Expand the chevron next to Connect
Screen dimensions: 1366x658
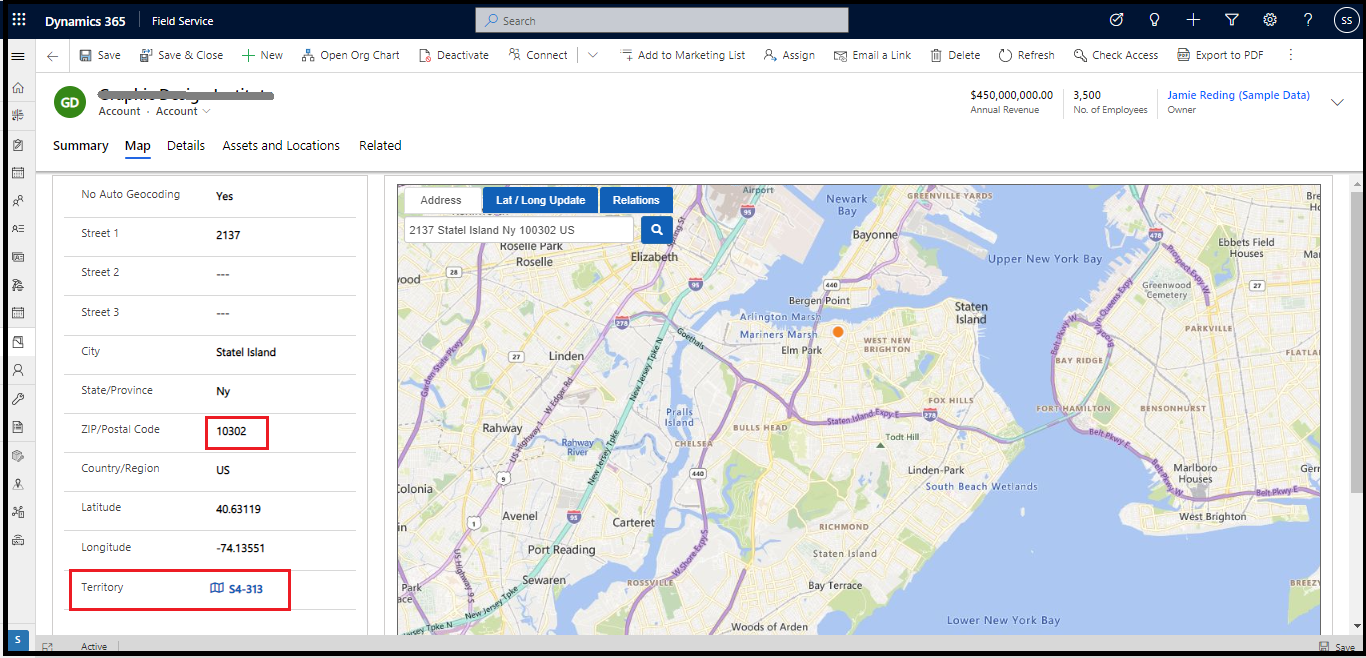(592, 55)
